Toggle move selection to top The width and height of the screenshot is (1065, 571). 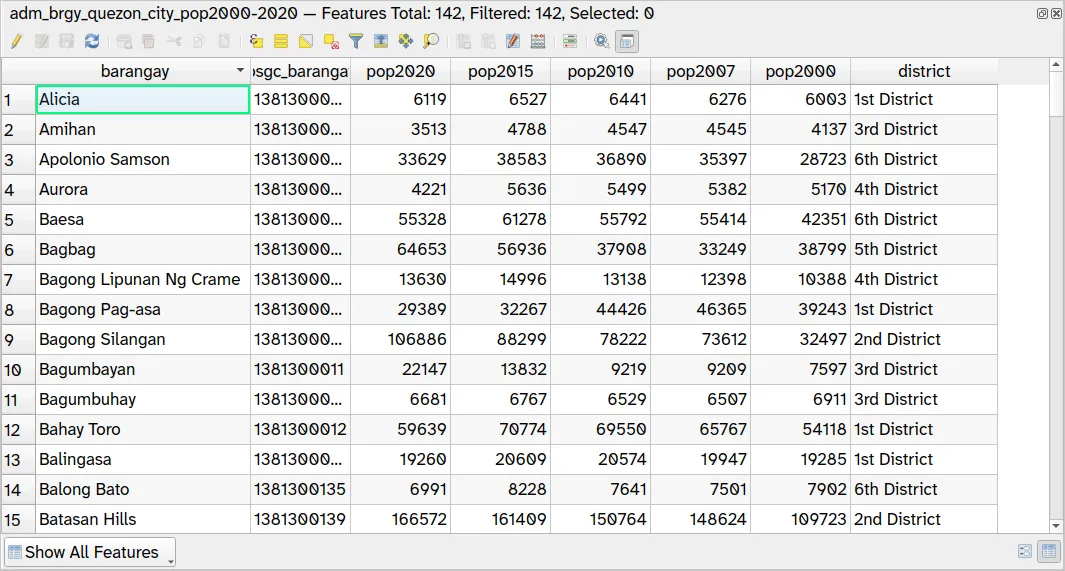(x=381, y=41)
